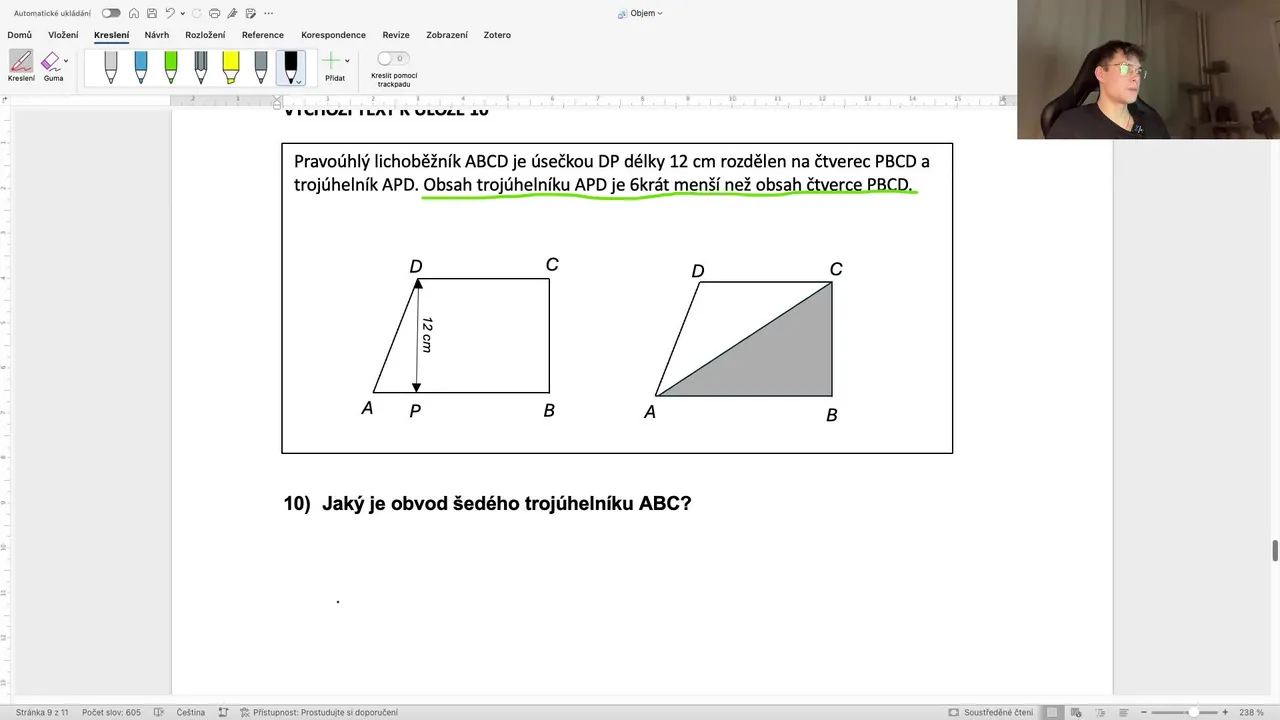Click the Undo arrow icon
This screenshot has width=1280, height=720.
click(170, 13)
